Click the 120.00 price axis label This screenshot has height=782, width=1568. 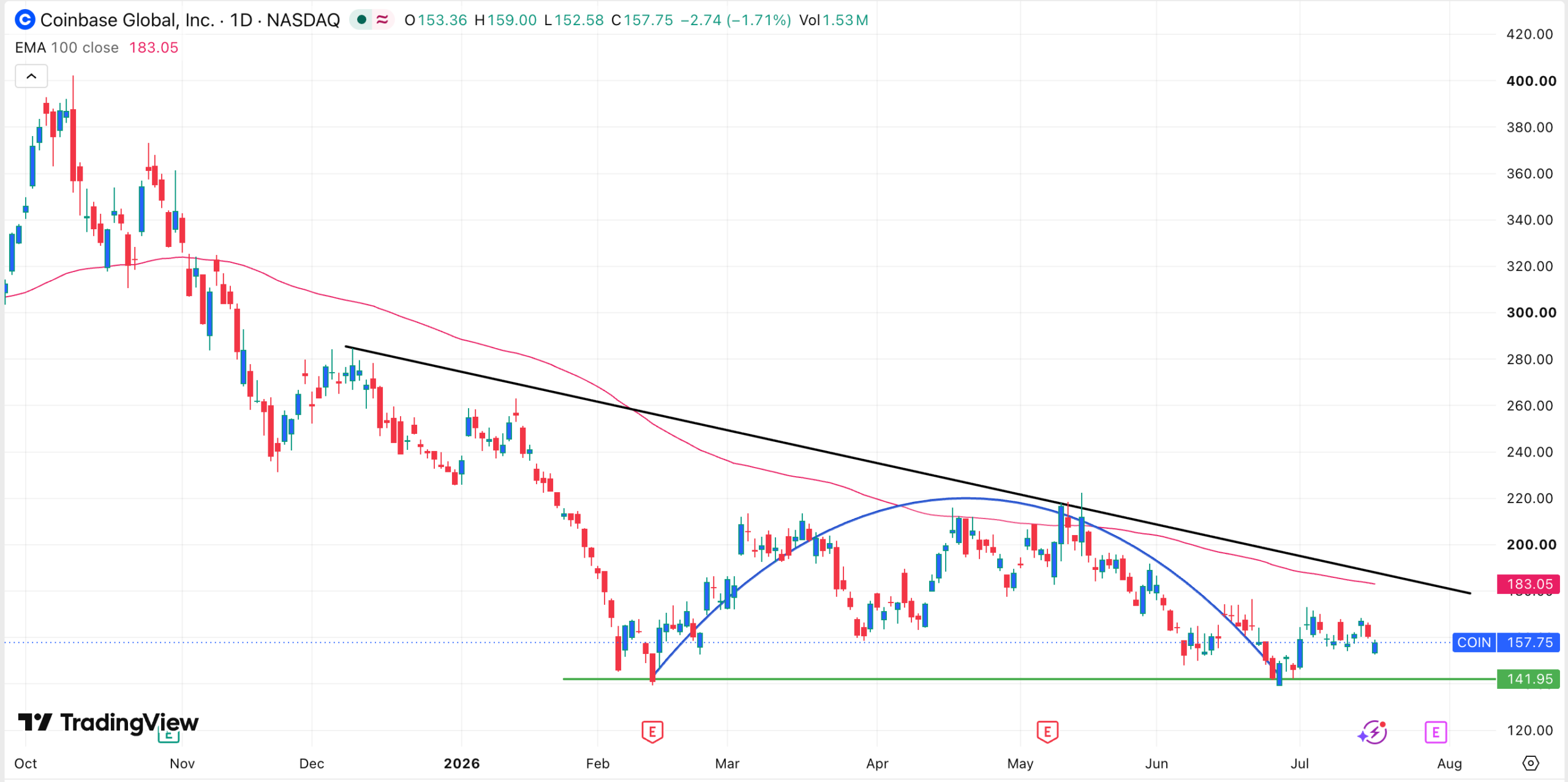coord(1530,730)
